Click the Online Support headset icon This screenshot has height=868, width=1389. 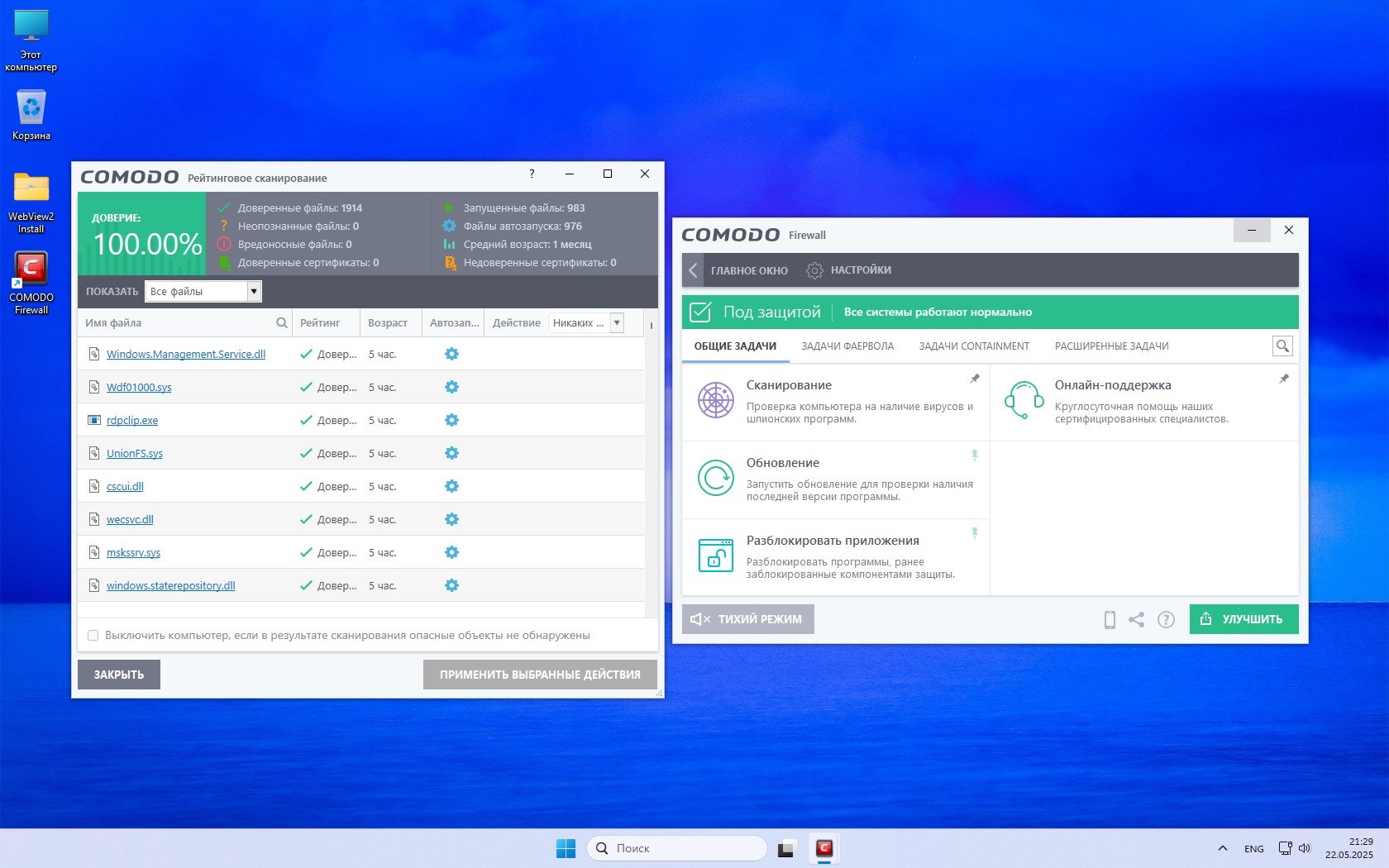(1024, 400)
